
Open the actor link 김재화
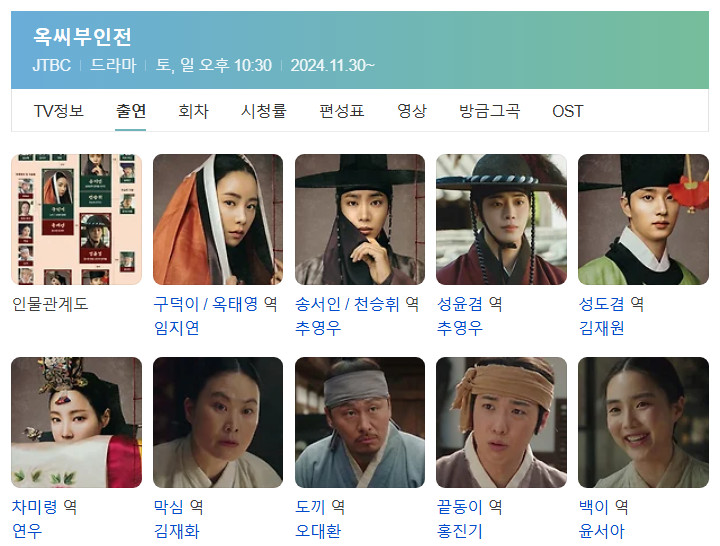click(x=176, y=531)
